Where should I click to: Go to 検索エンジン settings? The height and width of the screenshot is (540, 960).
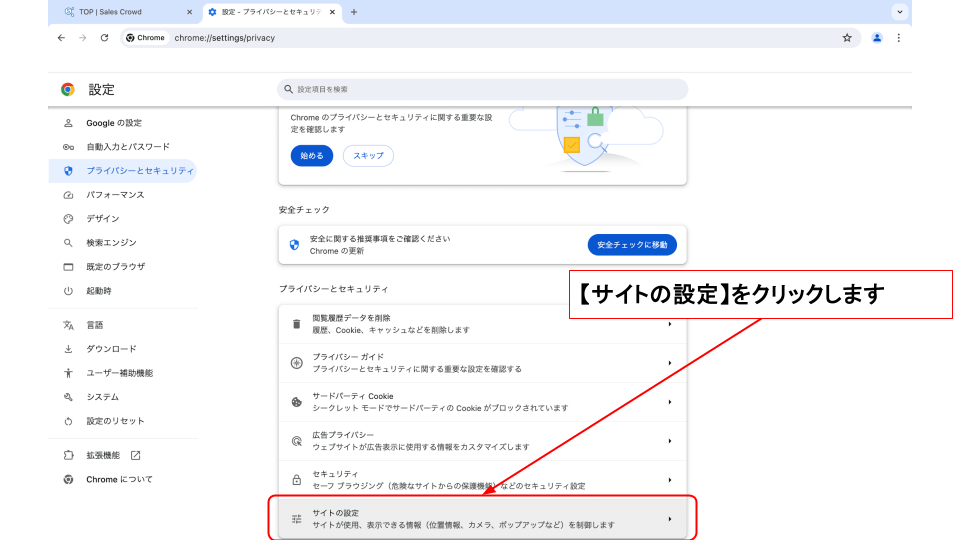click(111, 243)
